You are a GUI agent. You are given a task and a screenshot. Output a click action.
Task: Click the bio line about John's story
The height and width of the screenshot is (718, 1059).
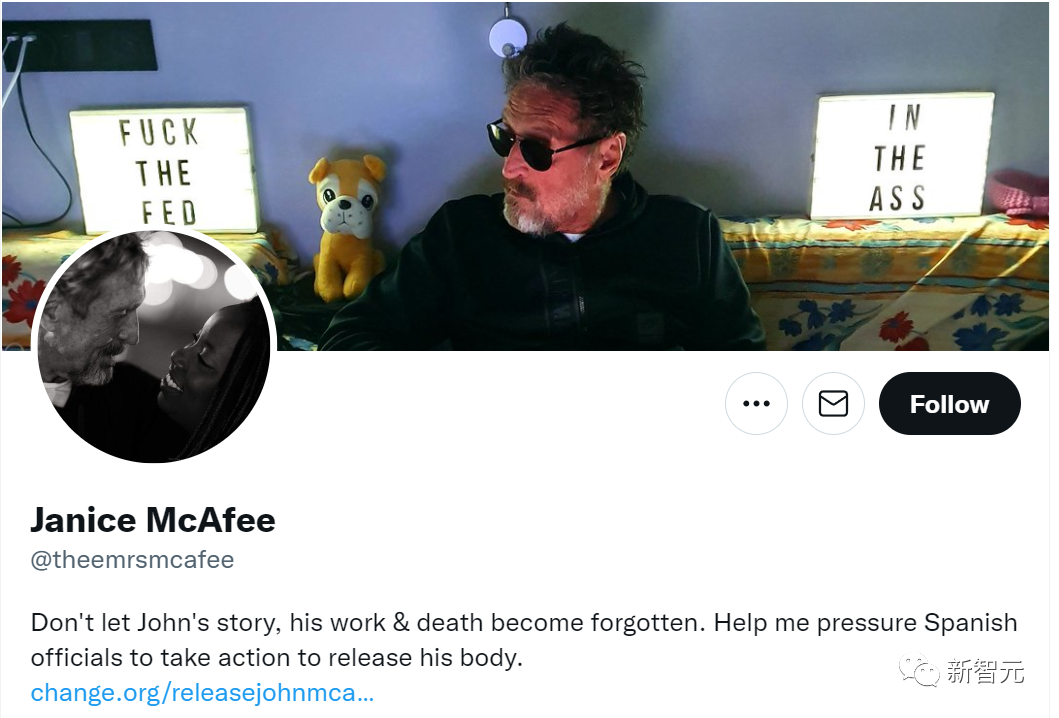pos(524,622)
